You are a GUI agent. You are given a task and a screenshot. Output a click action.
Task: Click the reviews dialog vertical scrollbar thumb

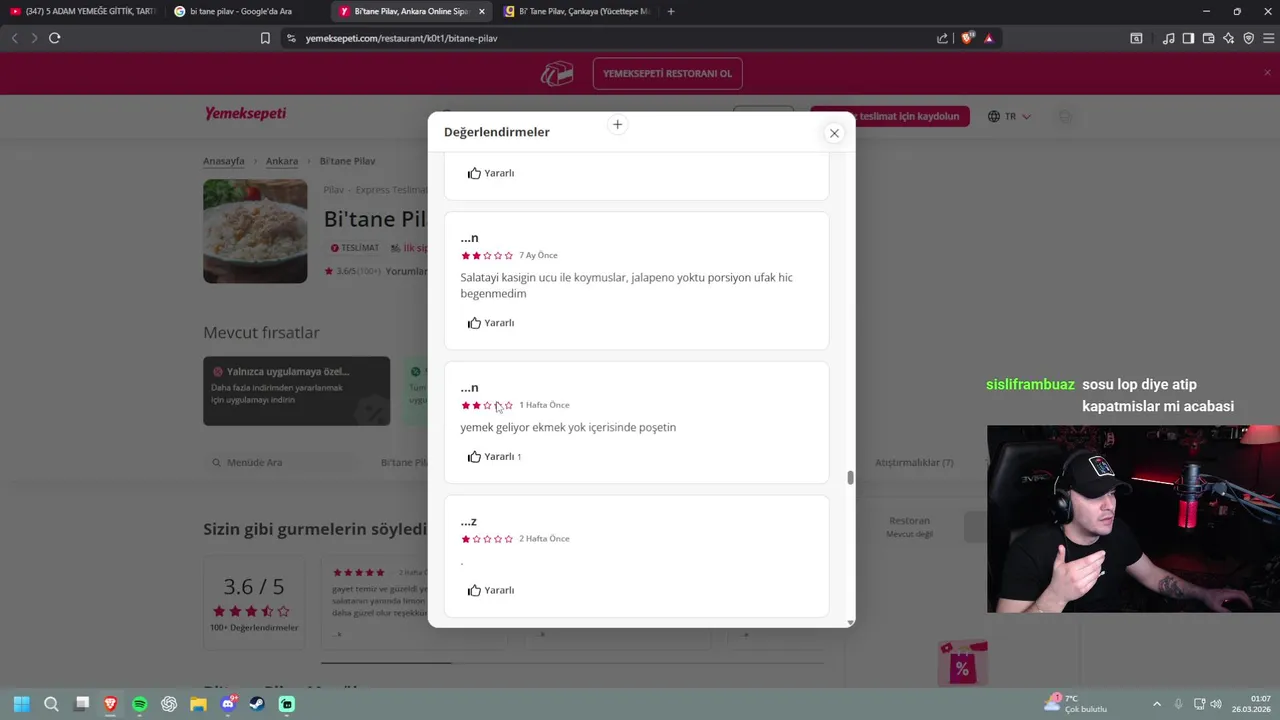coord(850,477)
